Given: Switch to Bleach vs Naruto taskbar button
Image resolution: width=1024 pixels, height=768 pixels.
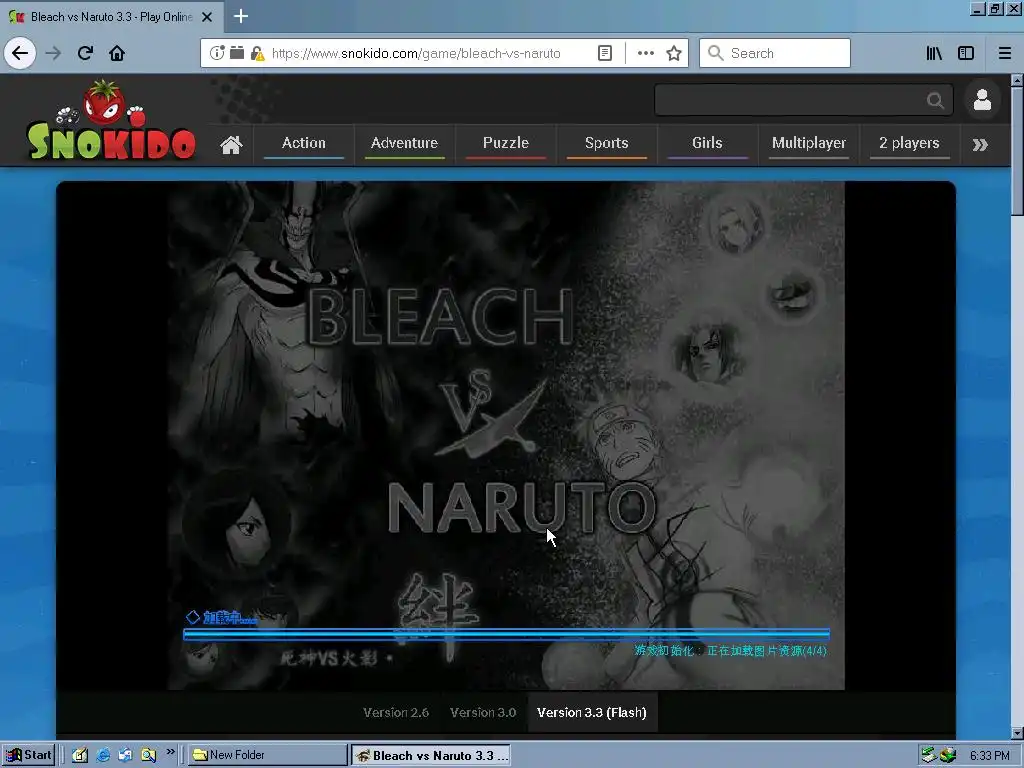Looking at the screenshot, I should coord(431,755).
